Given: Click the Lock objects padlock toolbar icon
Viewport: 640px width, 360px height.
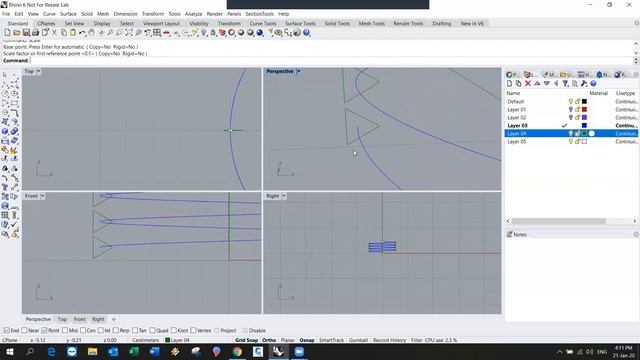Looking at the screenshot, I should click(213, 33).
